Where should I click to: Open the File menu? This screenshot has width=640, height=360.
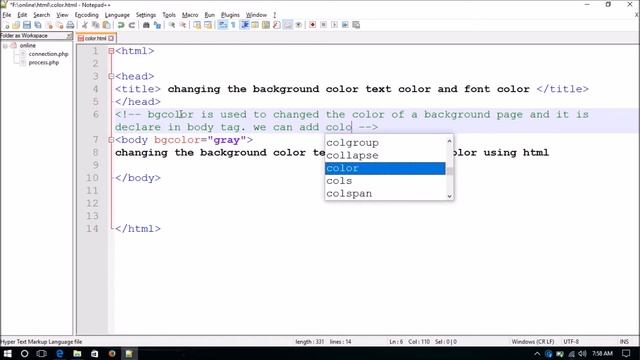coord(7,15)
